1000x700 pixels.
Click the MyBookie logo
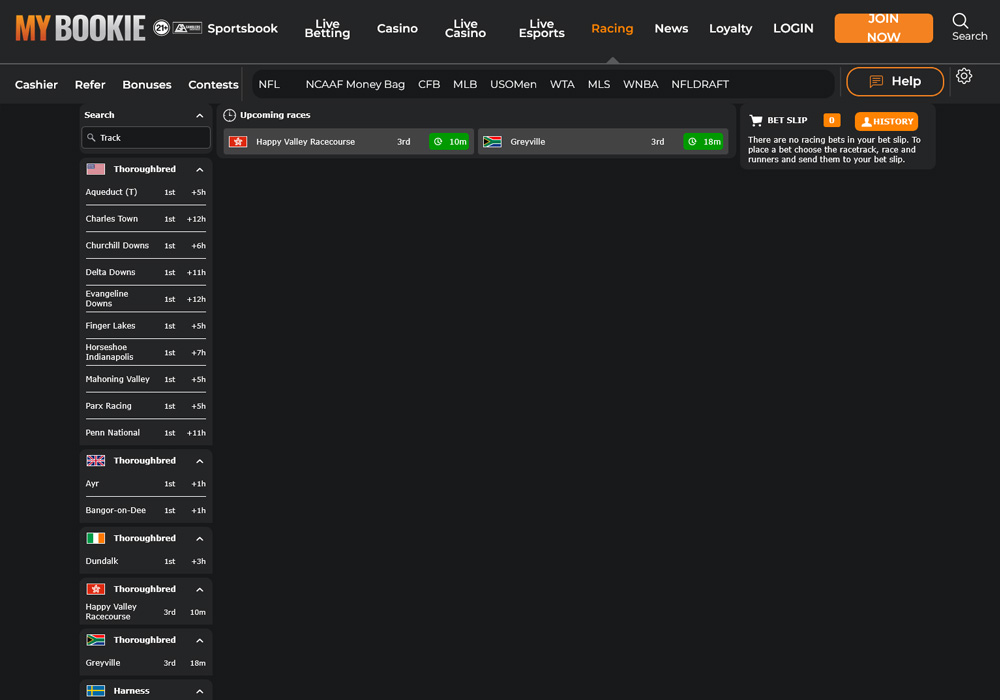80,27
